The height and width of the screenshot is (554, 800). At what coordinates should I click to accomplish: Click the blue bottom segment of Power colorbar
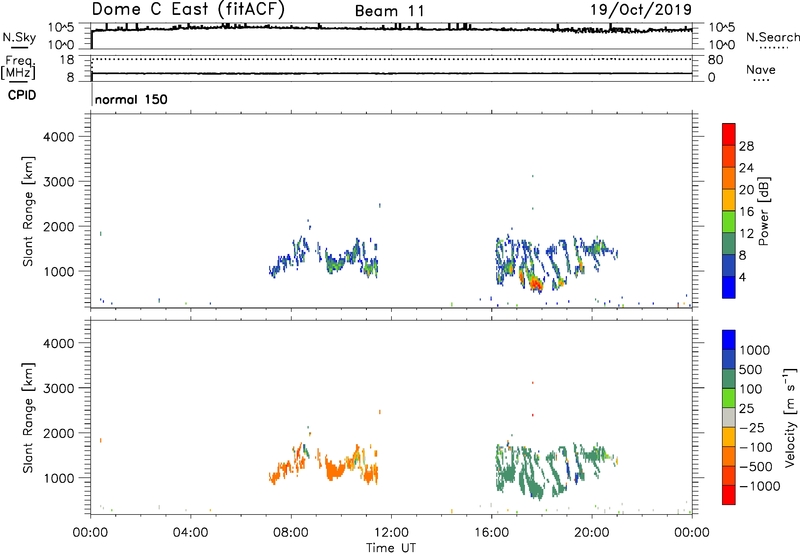(x=729, y=287)
